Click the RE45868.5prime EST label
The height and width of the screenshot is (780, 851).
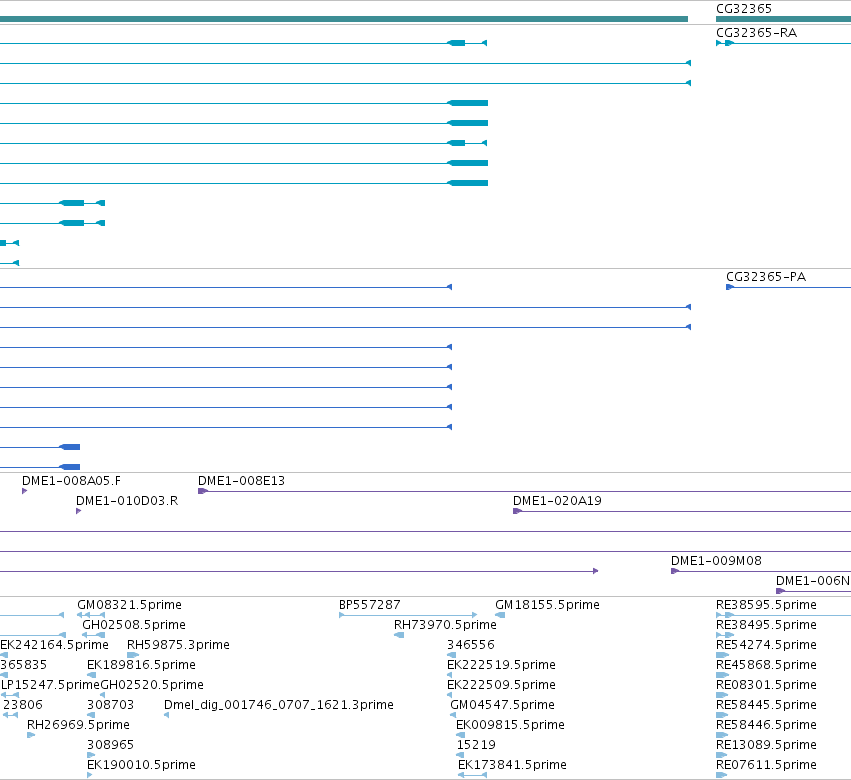pos(766,665)
